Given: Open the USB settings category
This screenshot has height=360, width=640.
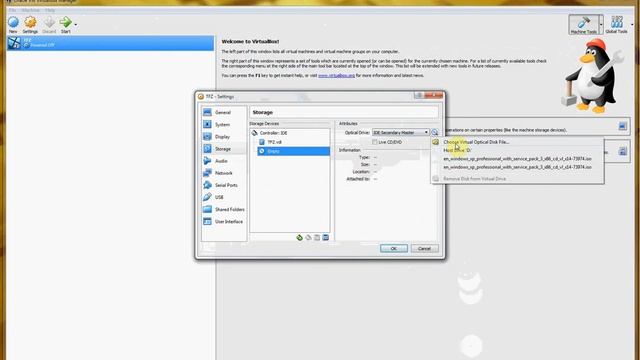Looking at the screenshot, I should 224,197.
